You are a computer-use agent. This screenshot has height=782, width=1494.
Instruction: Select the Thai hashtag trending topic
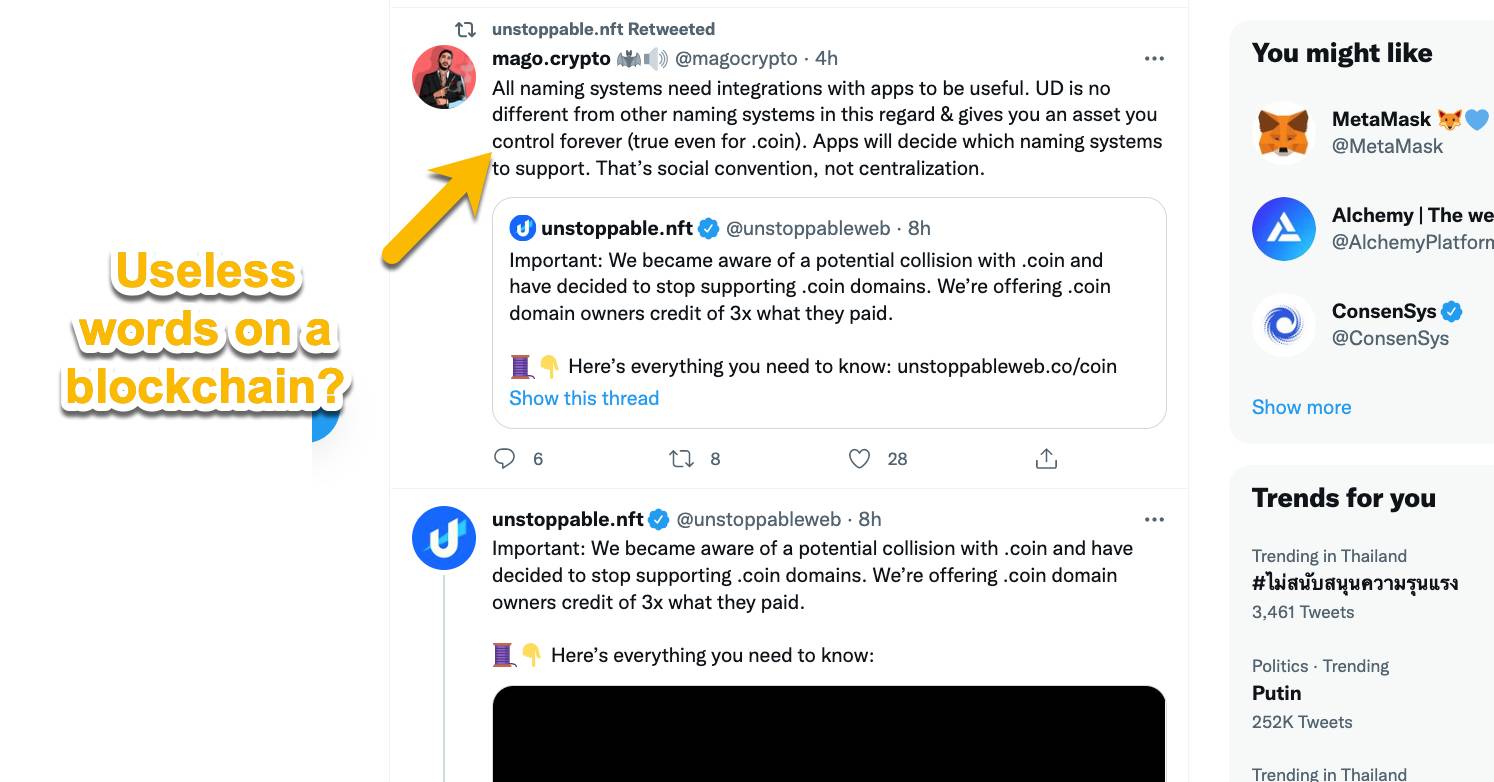point(1354,584)
